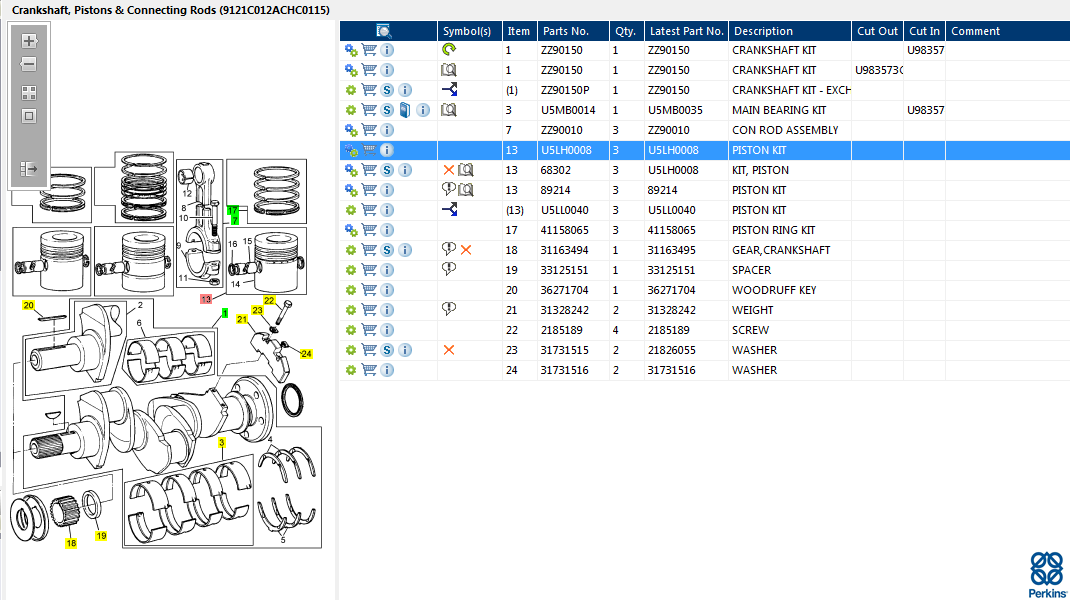Click the panel arrow icon in illustration toolbar
The width and height of the screenshot is (1070, 600).
click(x=29, y=169)
